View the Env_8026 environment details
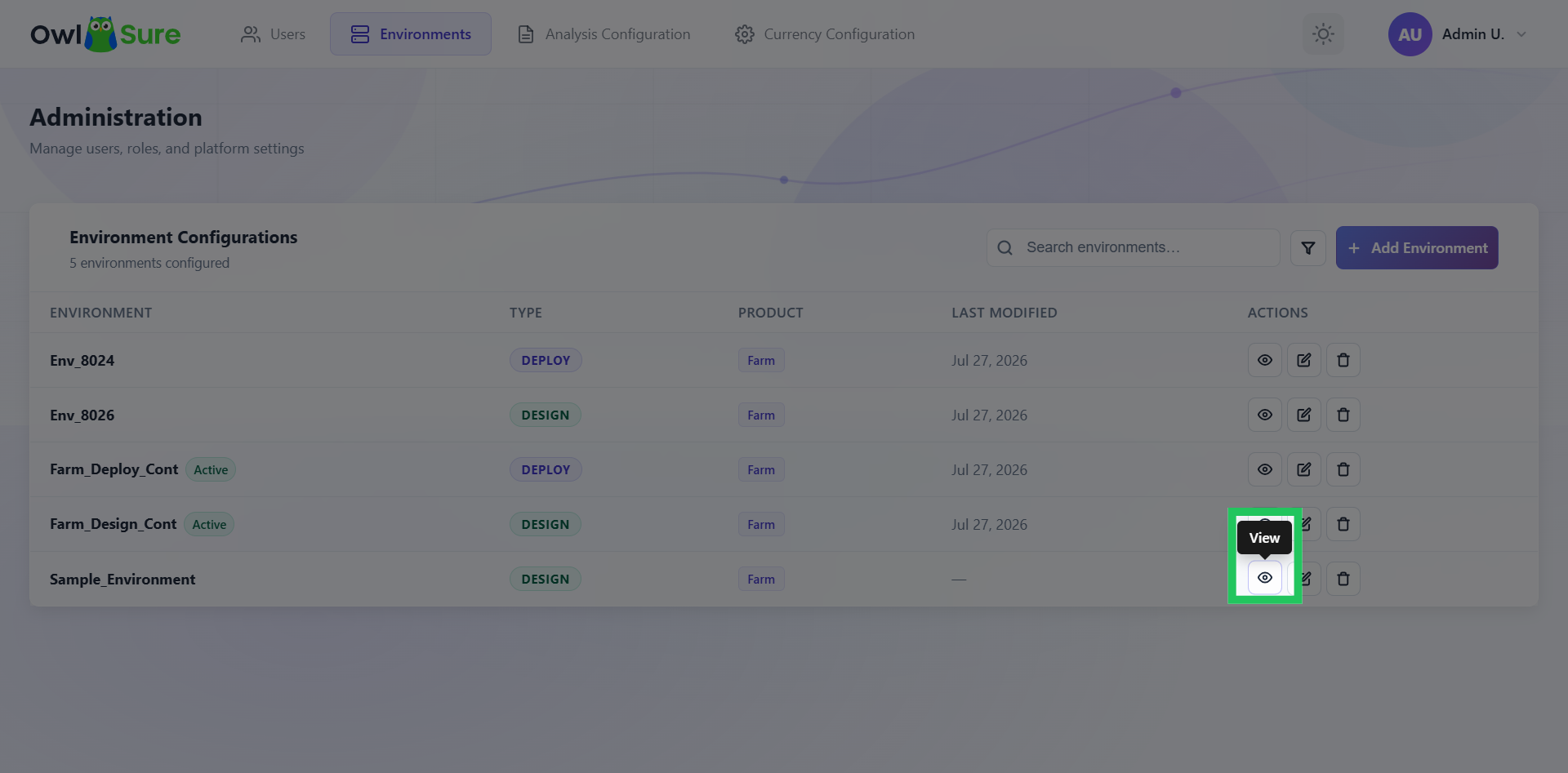This screenshot has height=773, width=1568. click(1264, 415)
